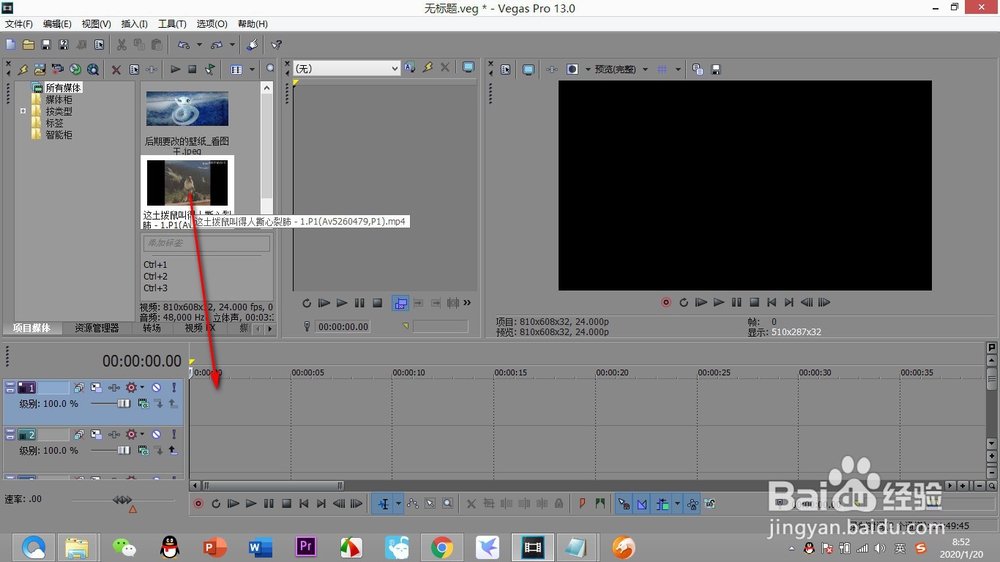Open the 视图(V) menu
The width and height of the screenshot is (1000, 562).
[96, 24]
